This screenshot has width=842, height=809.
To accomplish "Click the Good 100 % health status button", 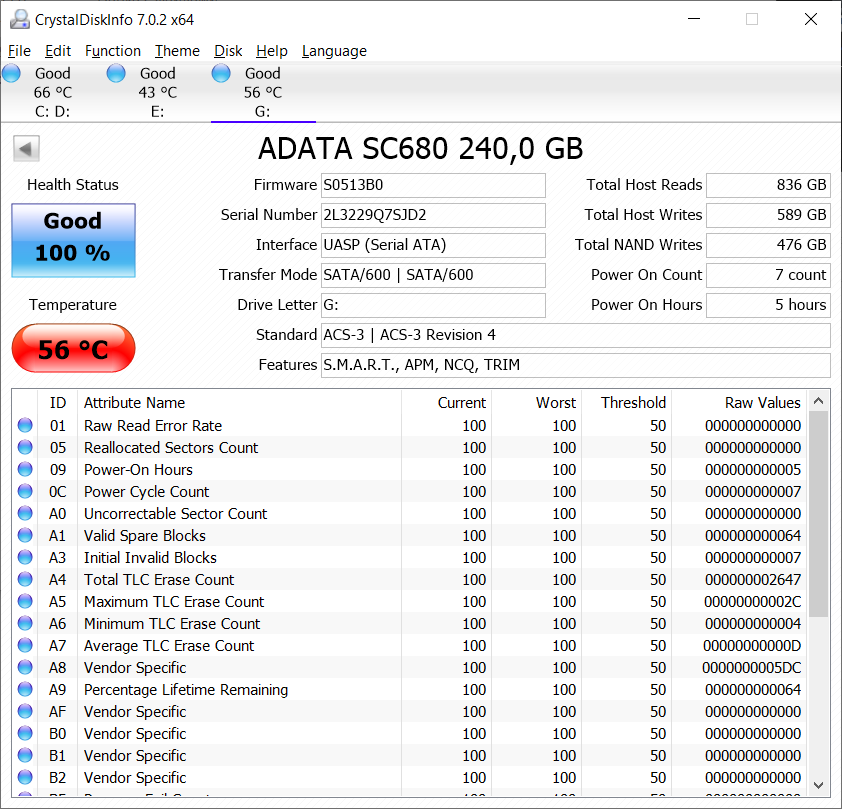I will (74, 240).
